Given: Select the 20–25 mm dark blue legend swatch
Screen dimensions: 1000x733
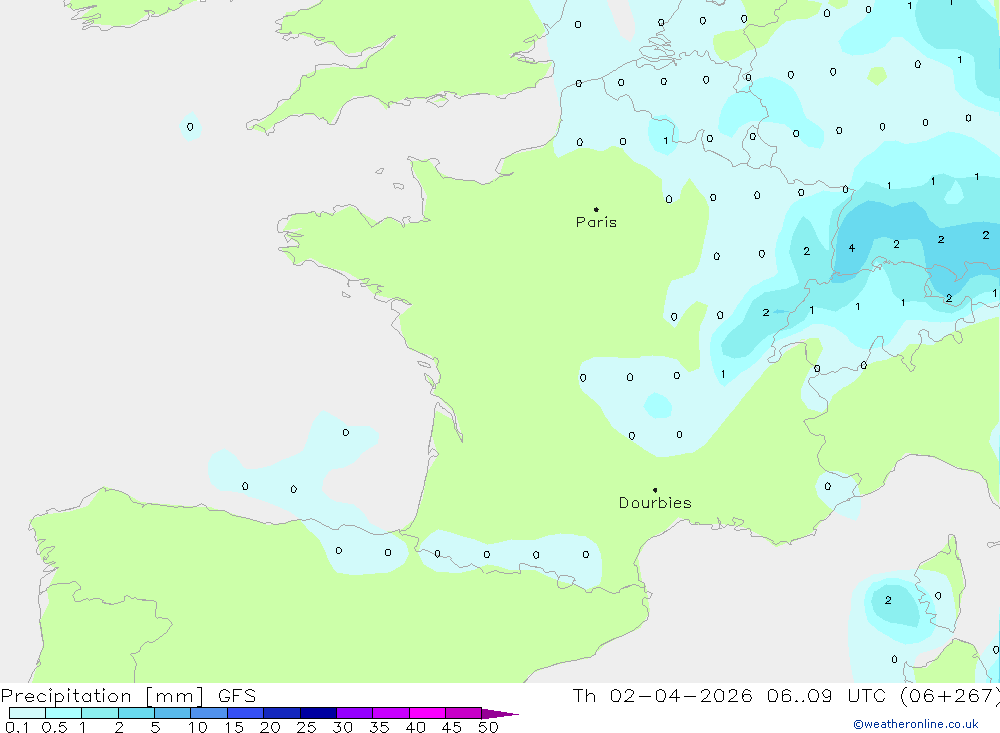Looking at the screenshot, I should [281, 713].
